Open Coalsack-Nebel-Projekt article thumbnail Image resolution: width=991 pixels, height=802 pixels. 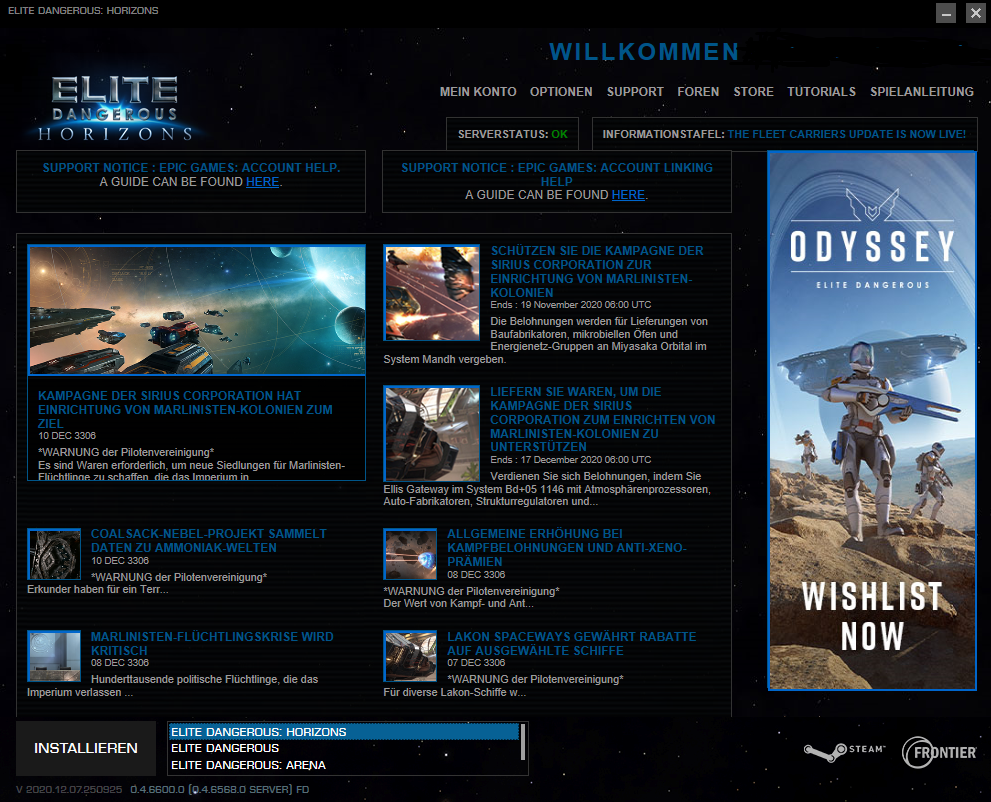(x=54, y=554)
